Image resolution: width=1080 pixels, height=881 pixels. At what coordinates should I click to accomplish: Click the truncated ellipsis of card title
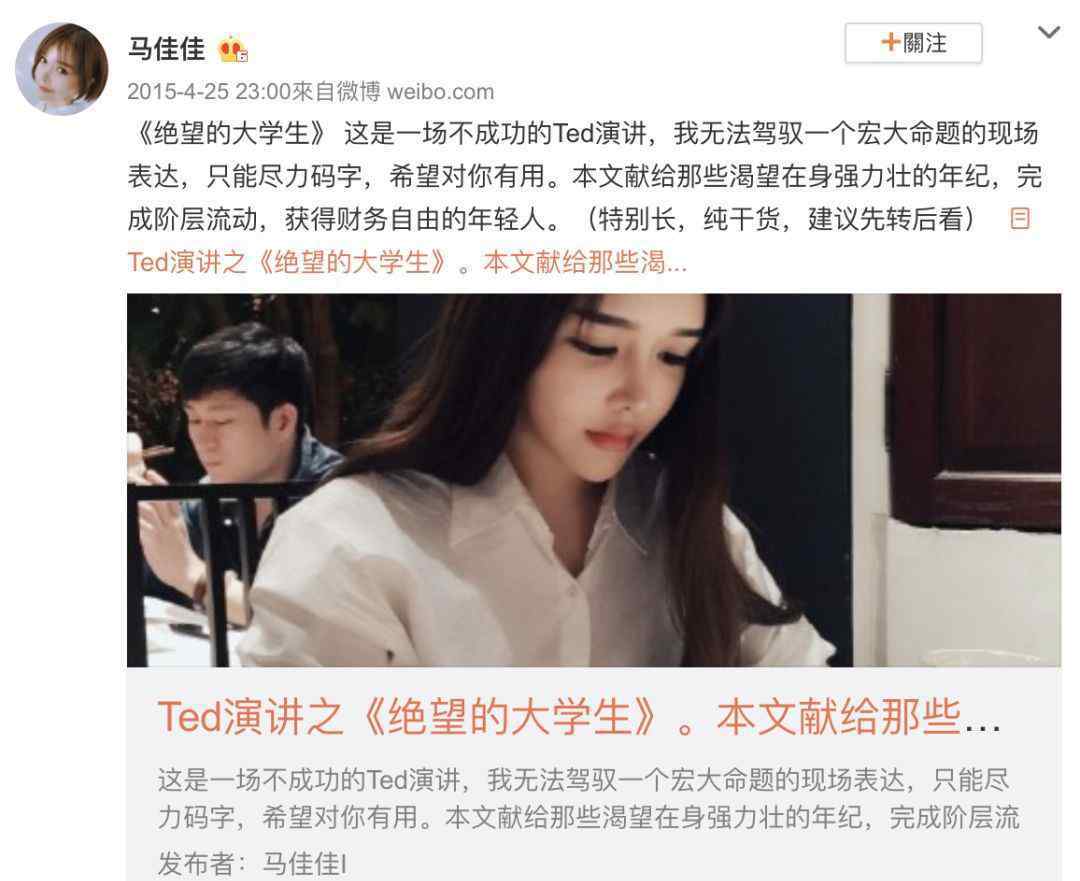pos(982,725)
